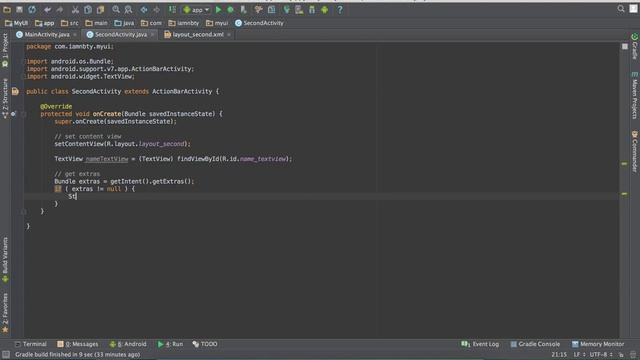Open the TODO tool window

[x=205, y=344]
